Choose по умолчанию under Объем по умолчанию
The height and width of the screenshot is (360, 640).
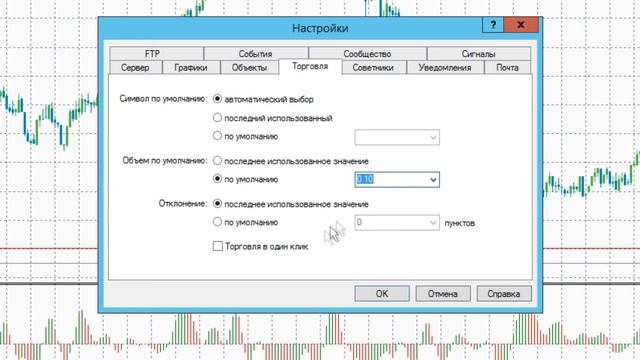218,179
